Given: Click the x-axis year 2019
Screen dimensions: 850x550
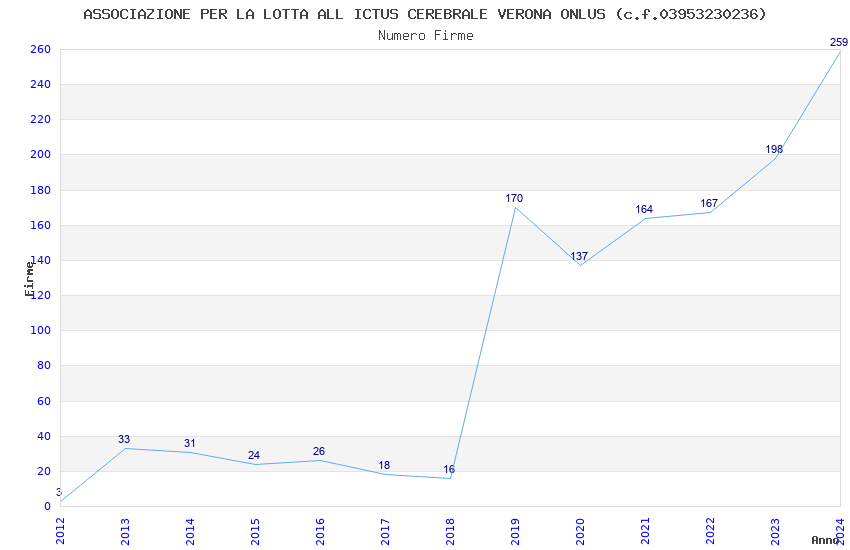Looking at the screenshot, I should point(516,531).
